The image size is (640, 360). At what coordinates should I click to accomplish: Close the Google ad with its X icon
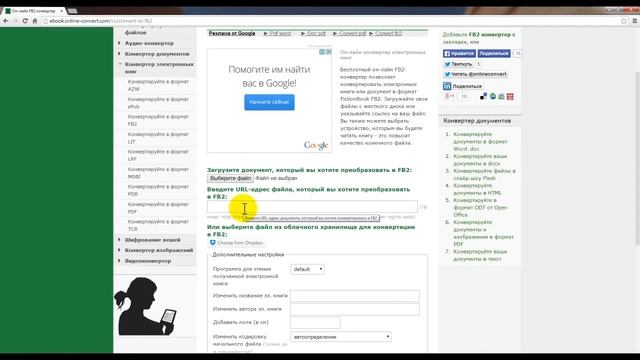point(329,52)
